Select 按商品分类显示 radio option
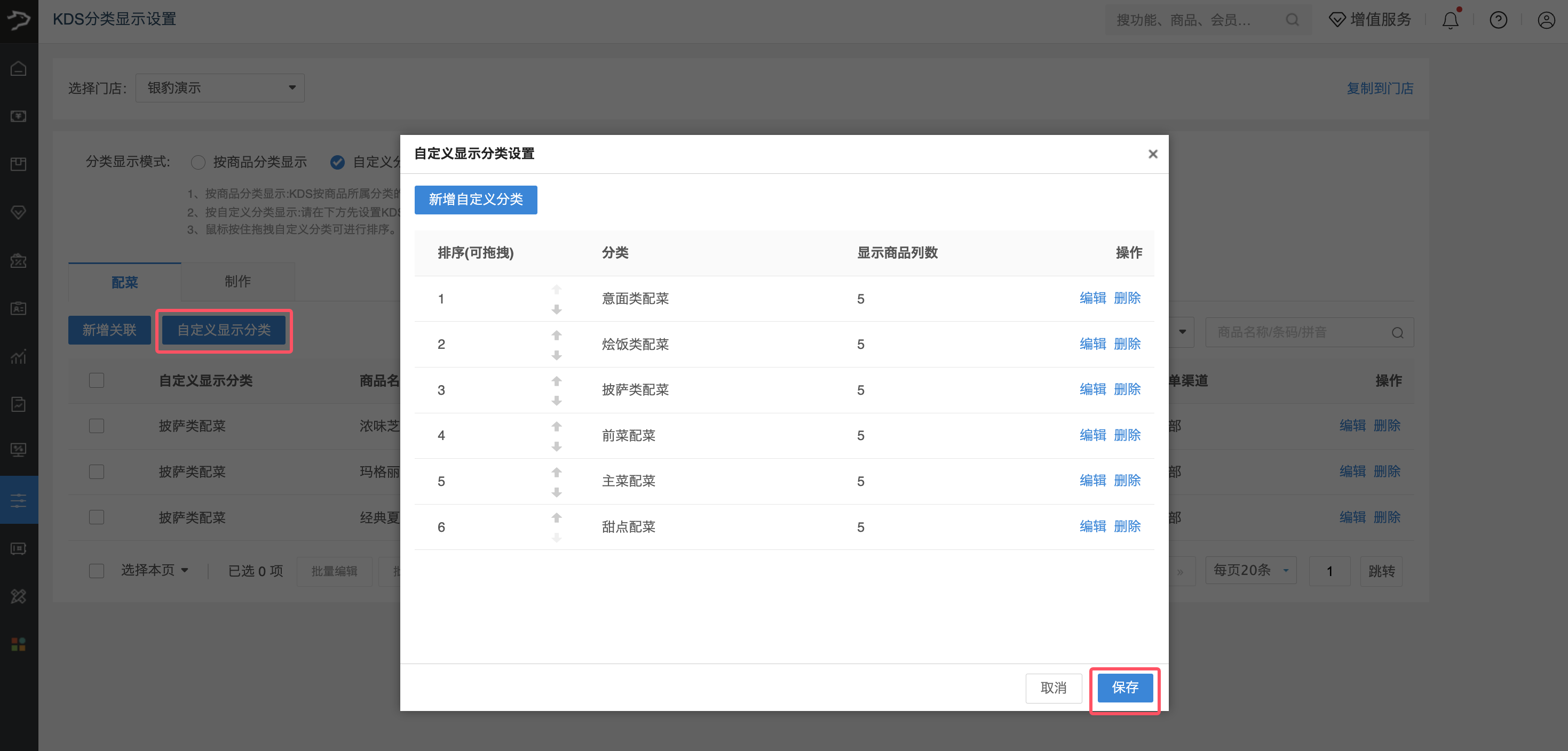This screenshot has height=751, width=1568. click(x=198, y=162)
